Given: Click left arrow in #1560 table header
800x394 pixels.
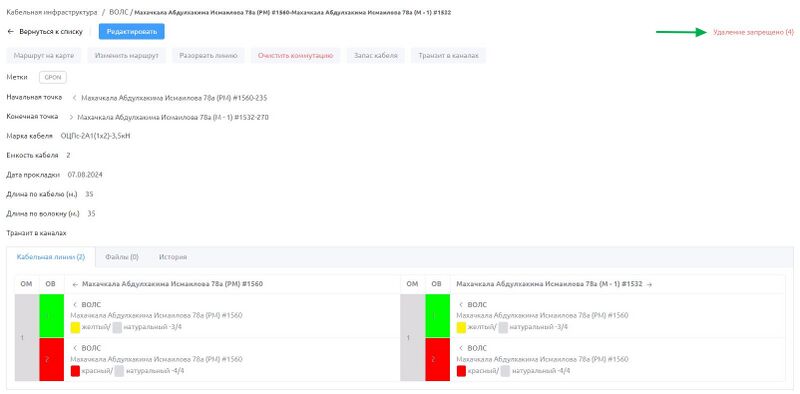Looking at the screenshot, I should [x=76, y=284].
